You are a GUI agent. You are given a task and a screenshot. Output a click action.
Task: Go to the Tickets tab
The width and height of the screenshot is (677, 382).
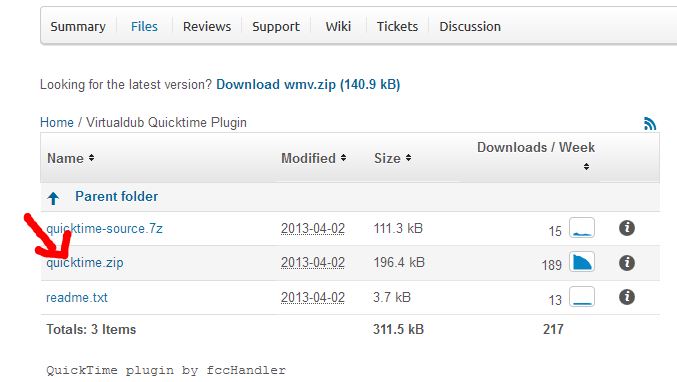point(397,26)
